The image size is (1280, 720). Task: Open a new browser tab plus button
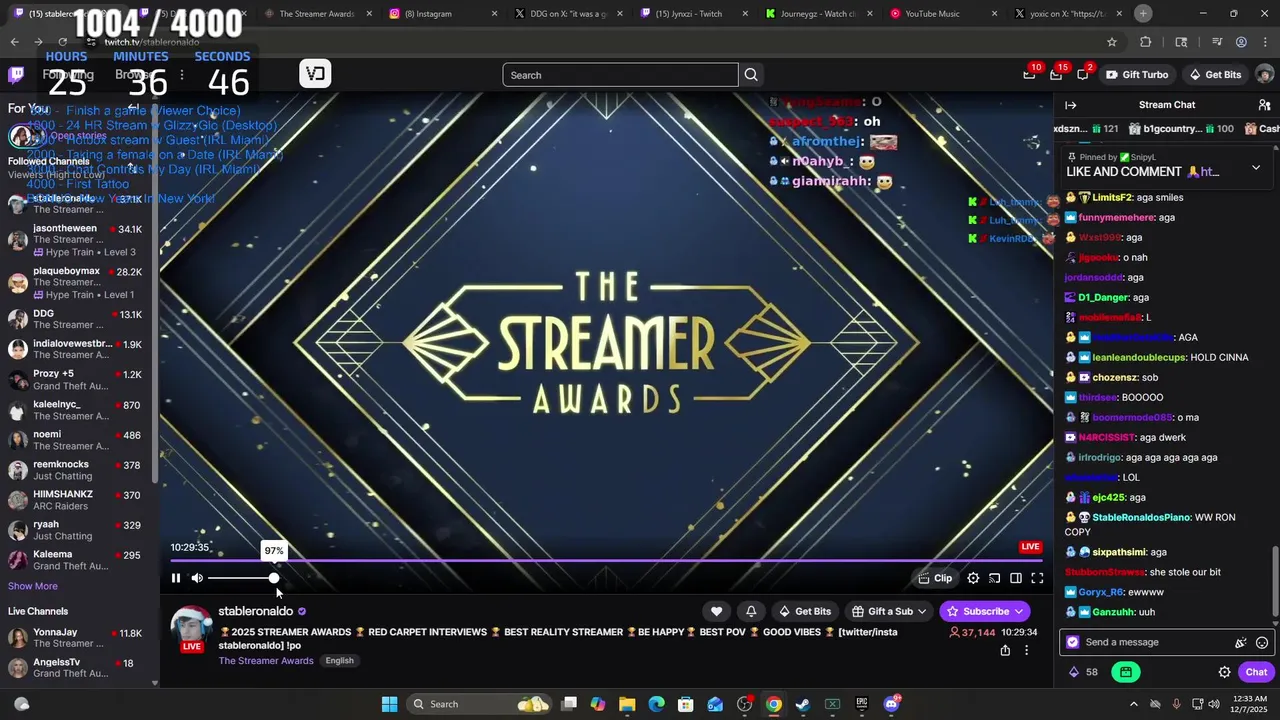point(1143,14)
